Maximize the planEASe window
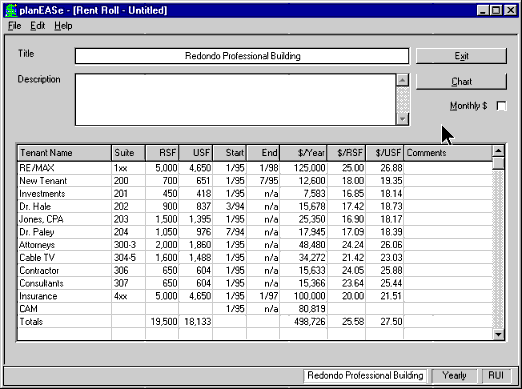Image resolution: width=522 pixels, height=389 pixels. click(x=496, y=10)
